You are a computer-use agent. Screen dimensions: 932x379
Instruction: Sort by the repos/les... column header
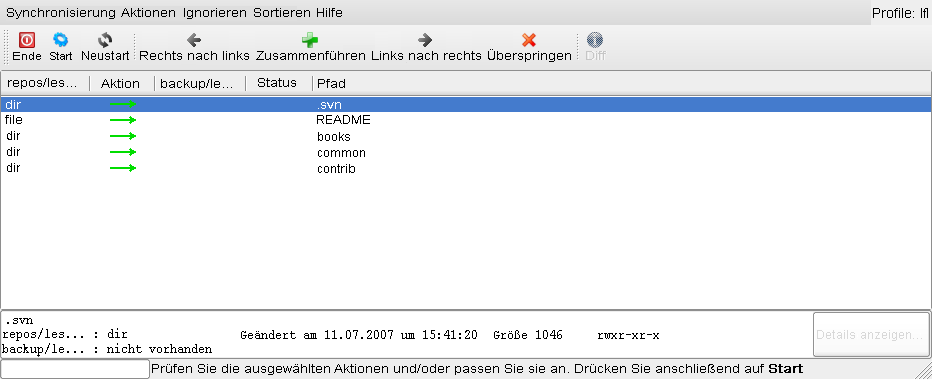[x=45, y=83]
